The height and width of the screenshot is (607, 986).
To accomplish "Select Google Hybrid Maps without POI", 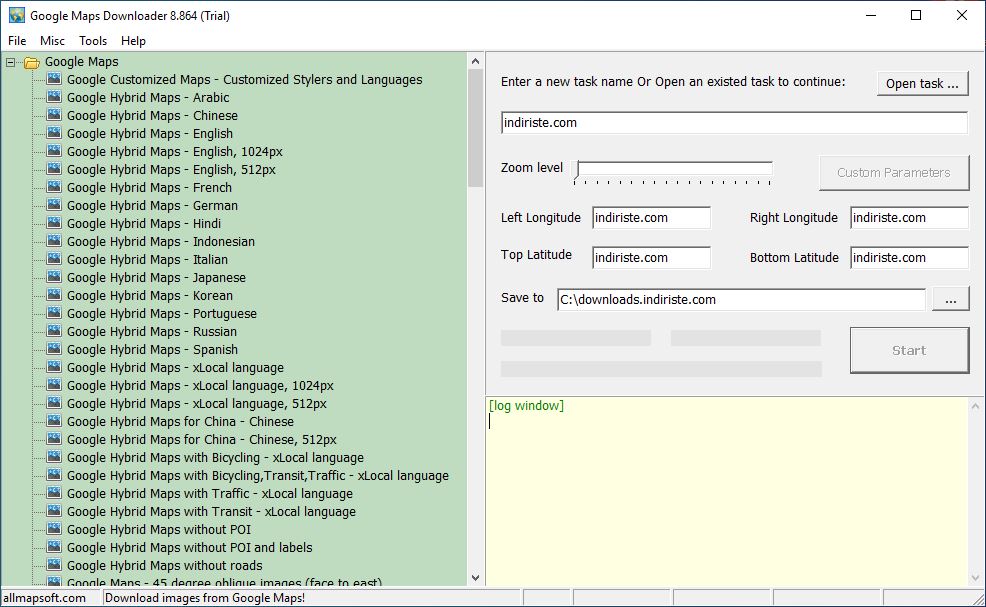I will [x=158, y=530].
